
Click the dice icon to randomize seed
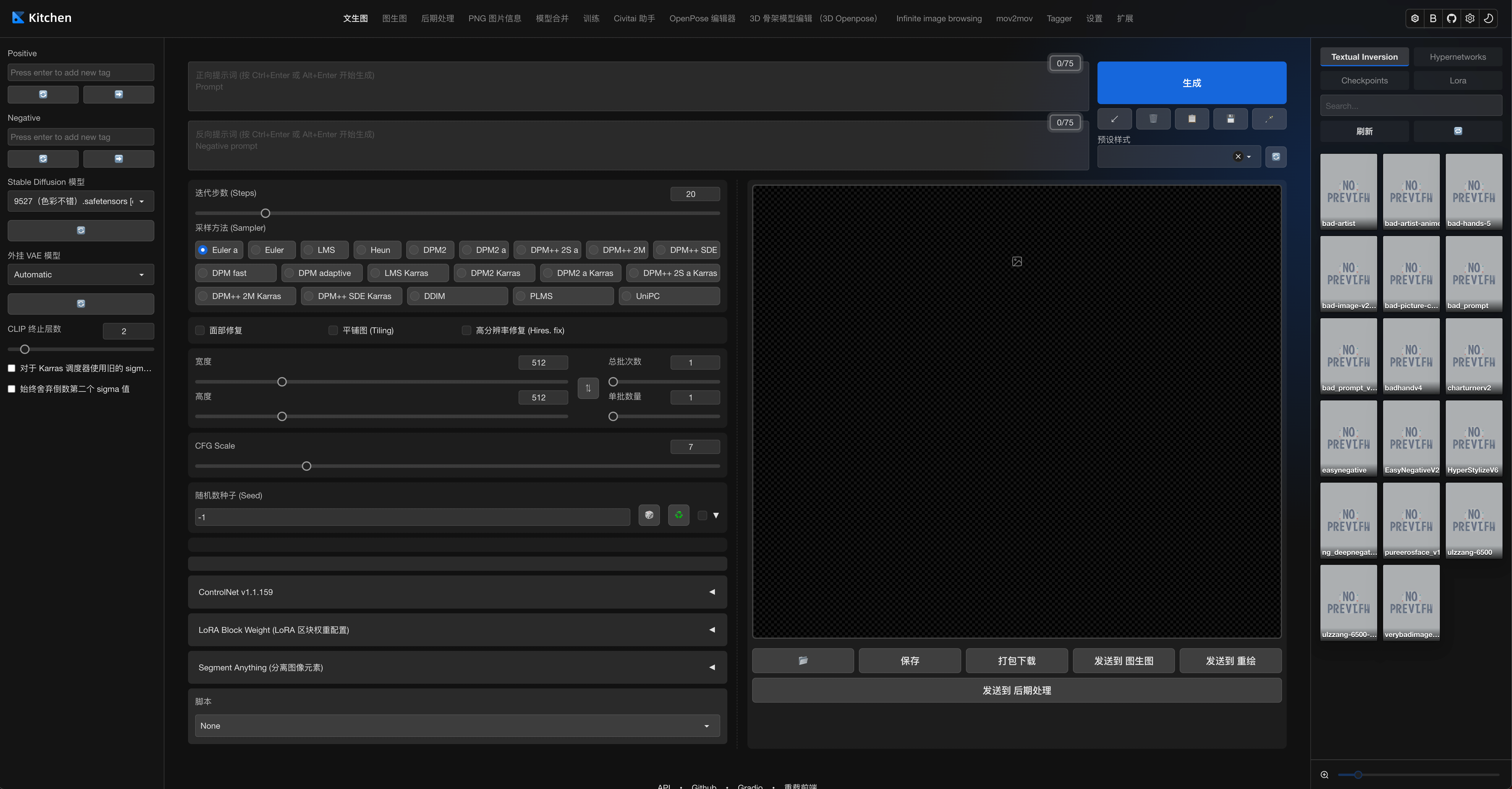click(x=649, y=515)
